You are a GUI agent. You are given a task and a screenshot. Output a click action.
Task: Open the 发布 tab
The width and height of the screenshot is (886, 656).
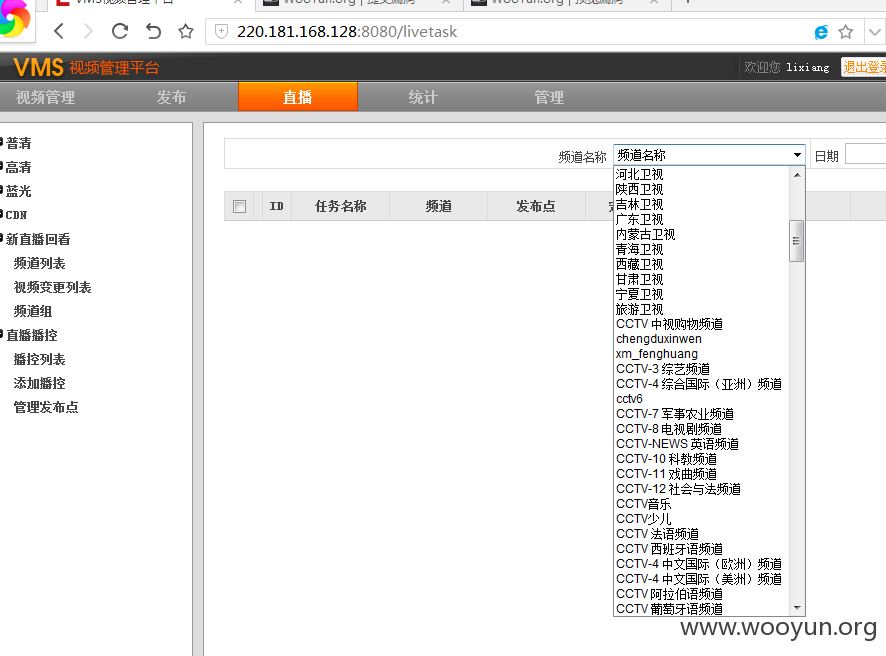171,97
